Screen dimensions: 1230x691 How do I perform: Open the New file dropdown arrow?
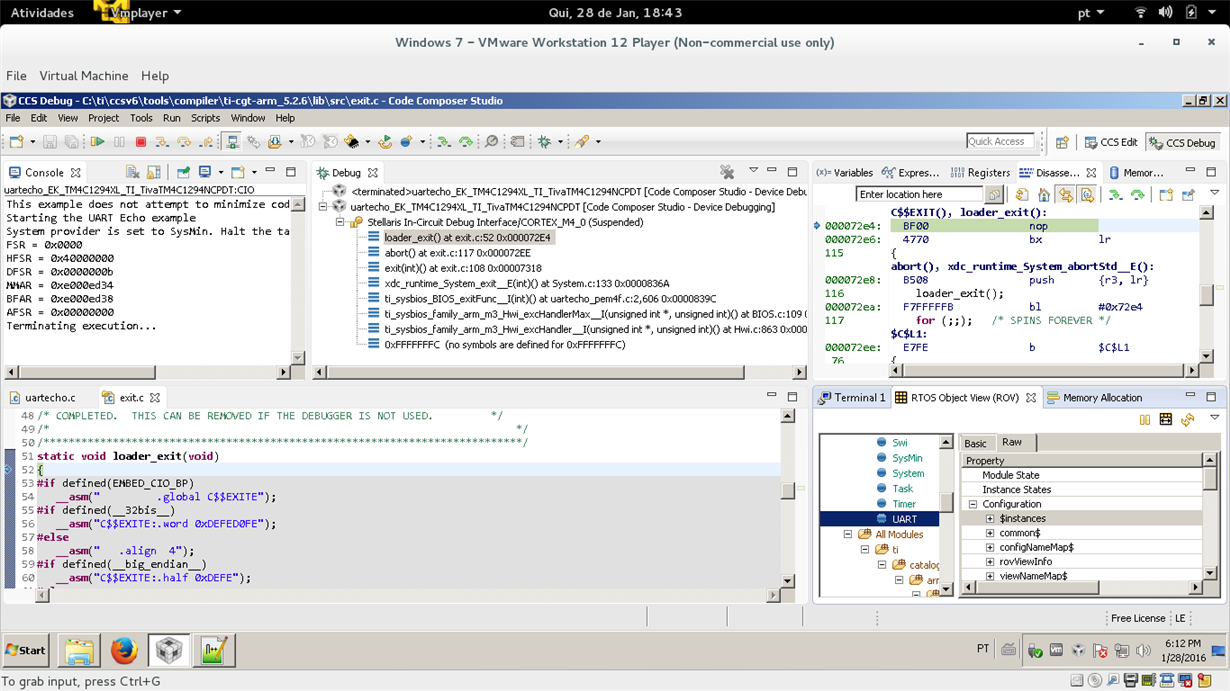click(33, 142)
